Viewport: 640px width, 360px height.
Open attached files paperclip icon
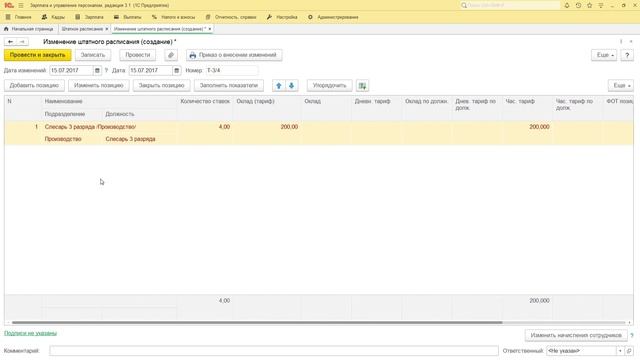pos(171,55)
